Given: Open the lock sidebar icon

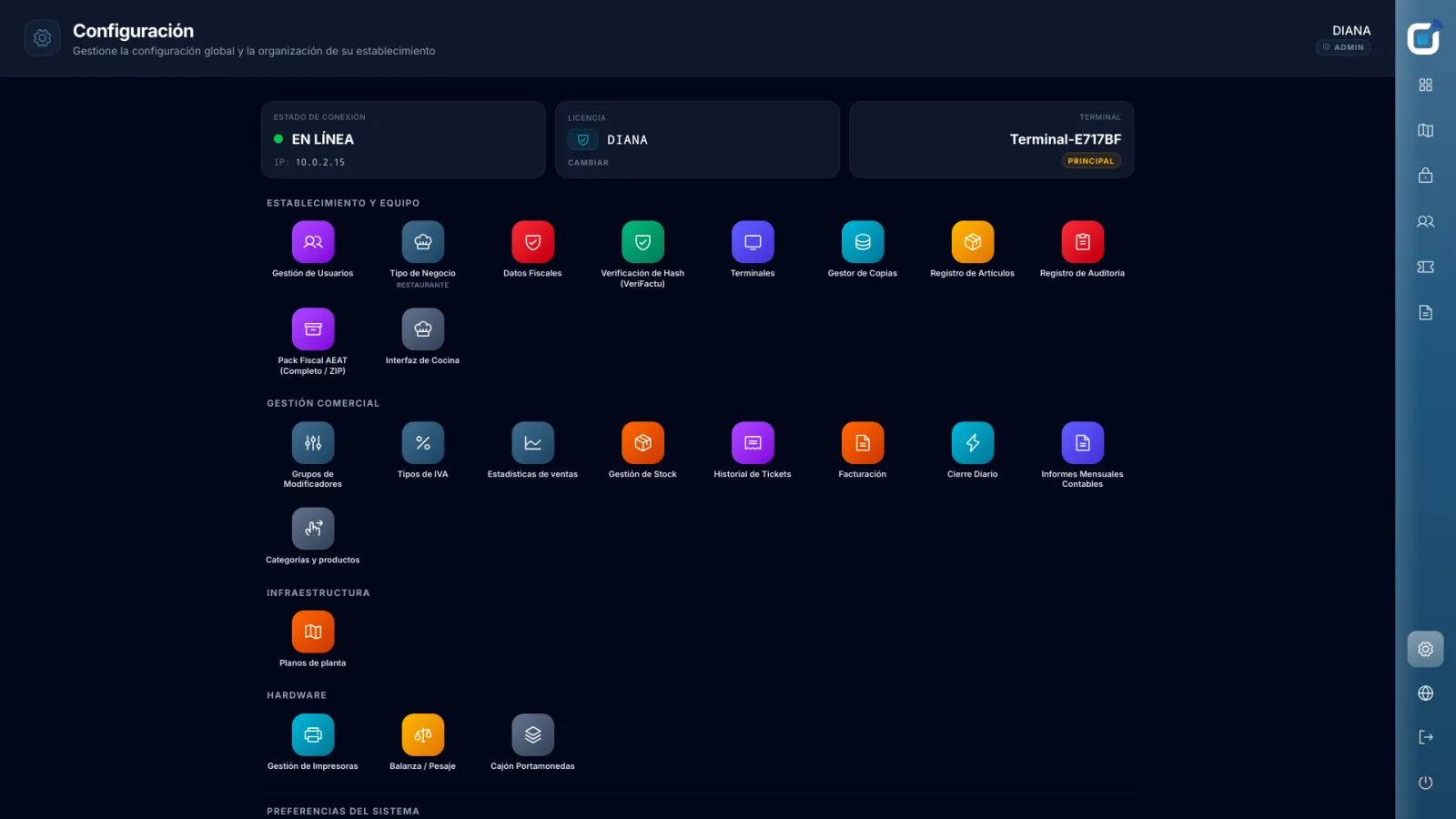Looking at the screenshot, I should 1426,176.
